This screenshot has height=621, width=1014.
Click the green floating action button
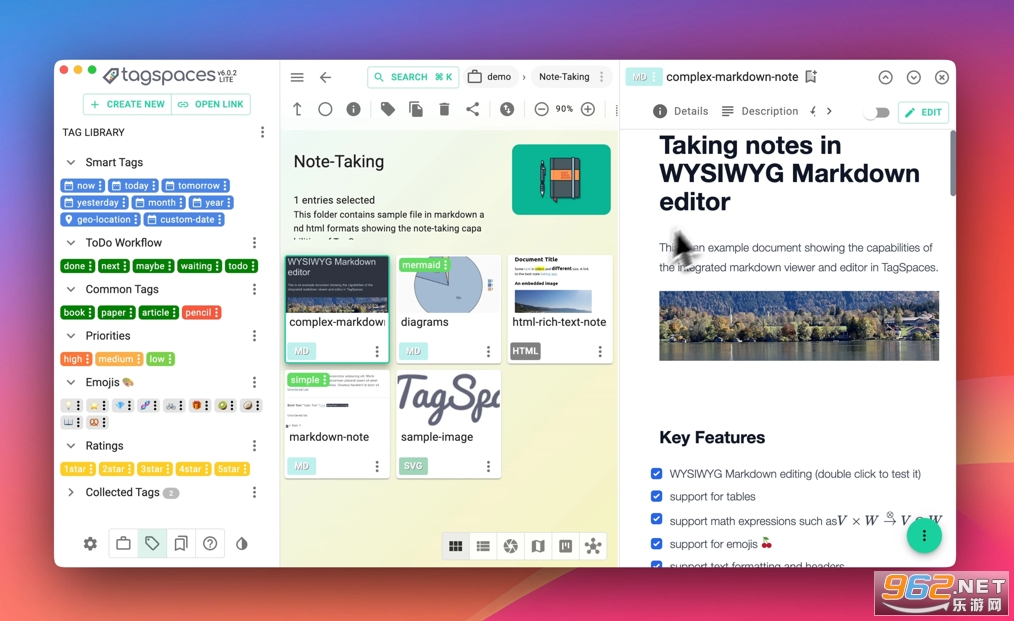pyautogui.click(x=924, y=536)
